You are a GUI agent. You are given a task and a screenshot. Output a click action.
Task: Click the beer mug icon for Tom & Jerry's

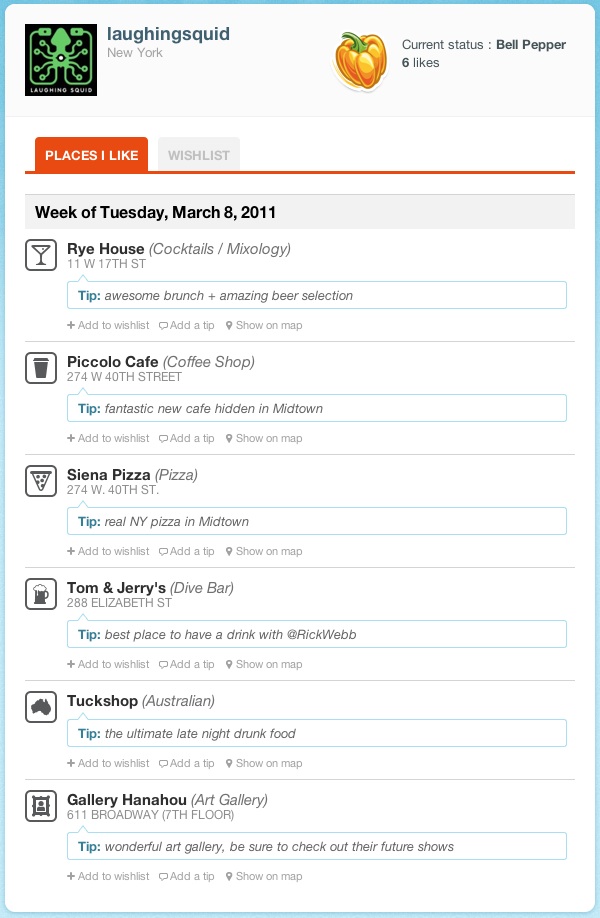40,594
